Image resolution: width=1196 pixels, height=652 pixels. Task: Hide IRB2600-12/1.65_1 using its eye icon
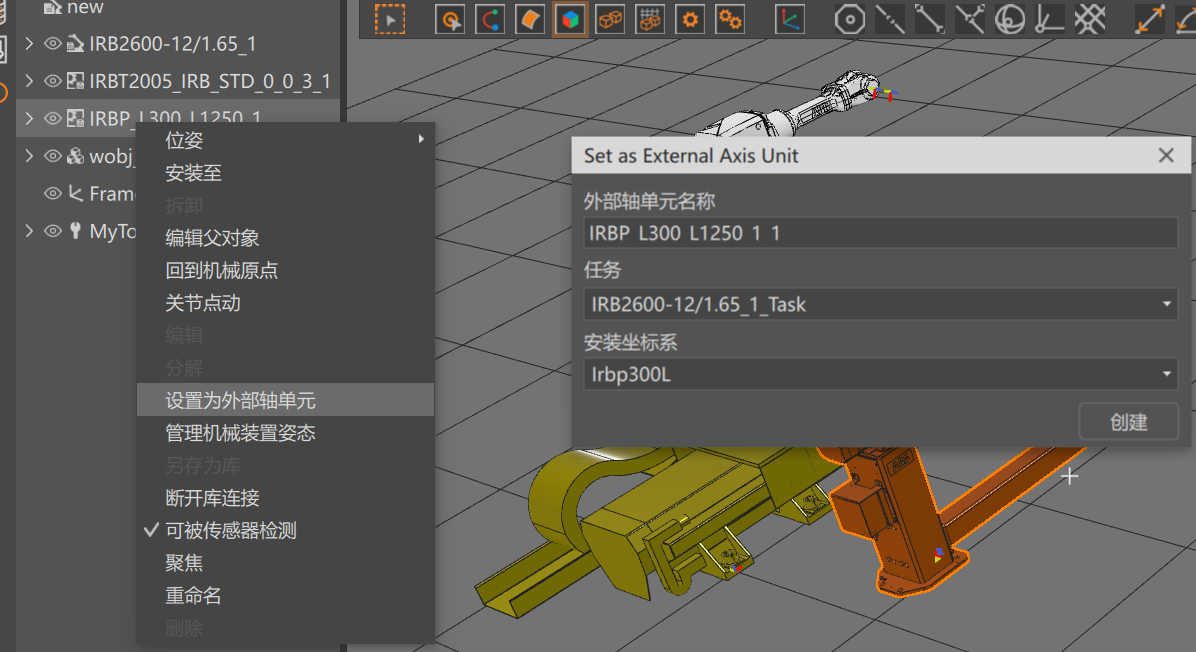[52, 43]
